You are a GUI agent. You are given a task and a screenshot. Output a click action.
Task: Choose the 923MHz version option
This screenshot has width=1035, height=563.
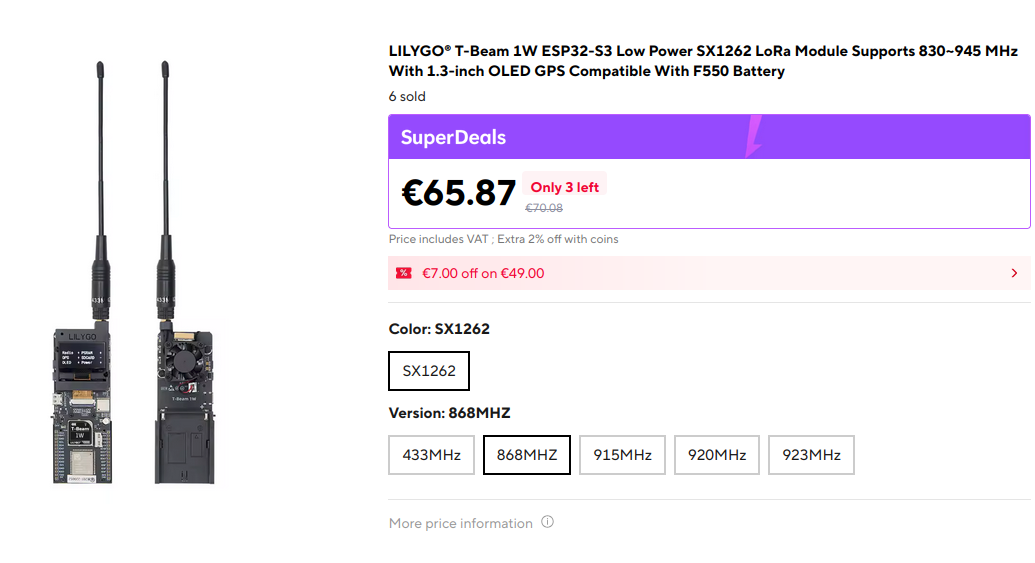(811, 455)
